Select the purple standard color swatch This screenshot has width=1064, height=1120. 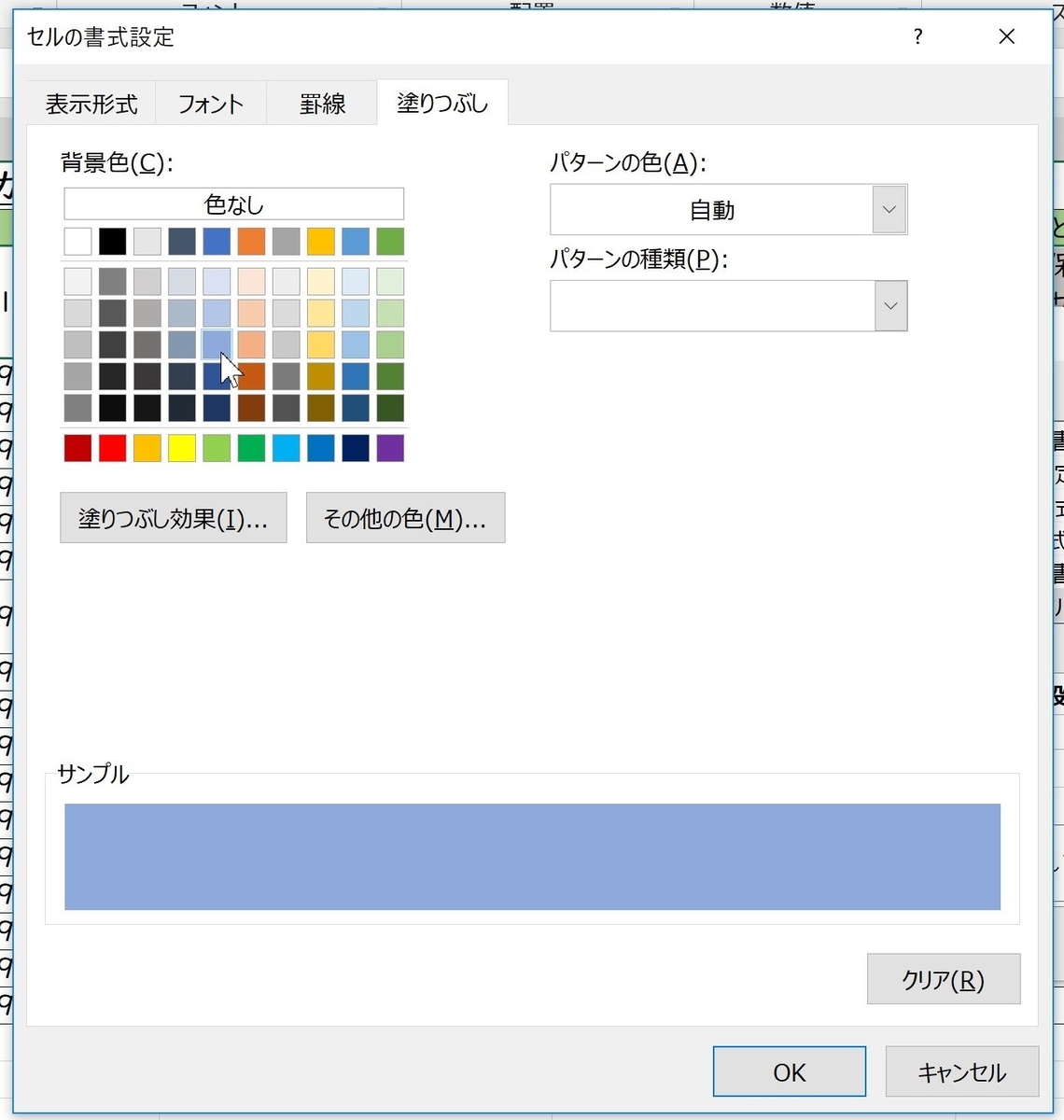tap(390, 448)
